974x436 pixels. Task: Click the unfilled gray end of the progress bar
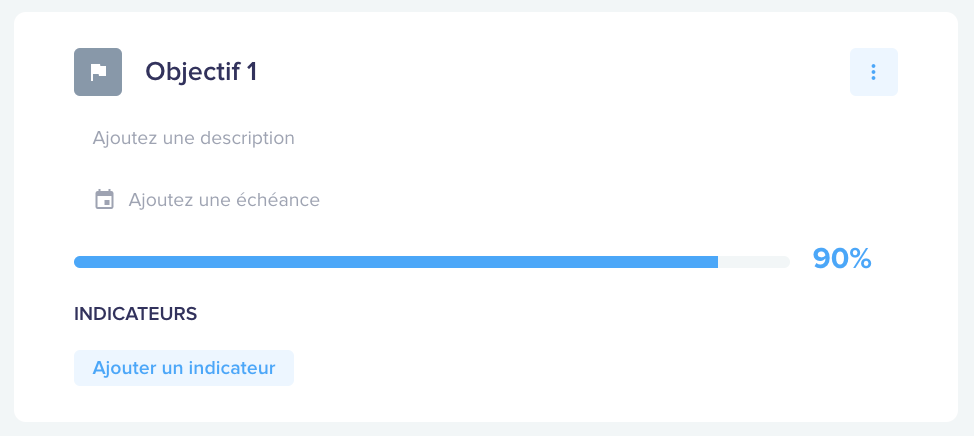pyautogui.click(x=754, y=262)
